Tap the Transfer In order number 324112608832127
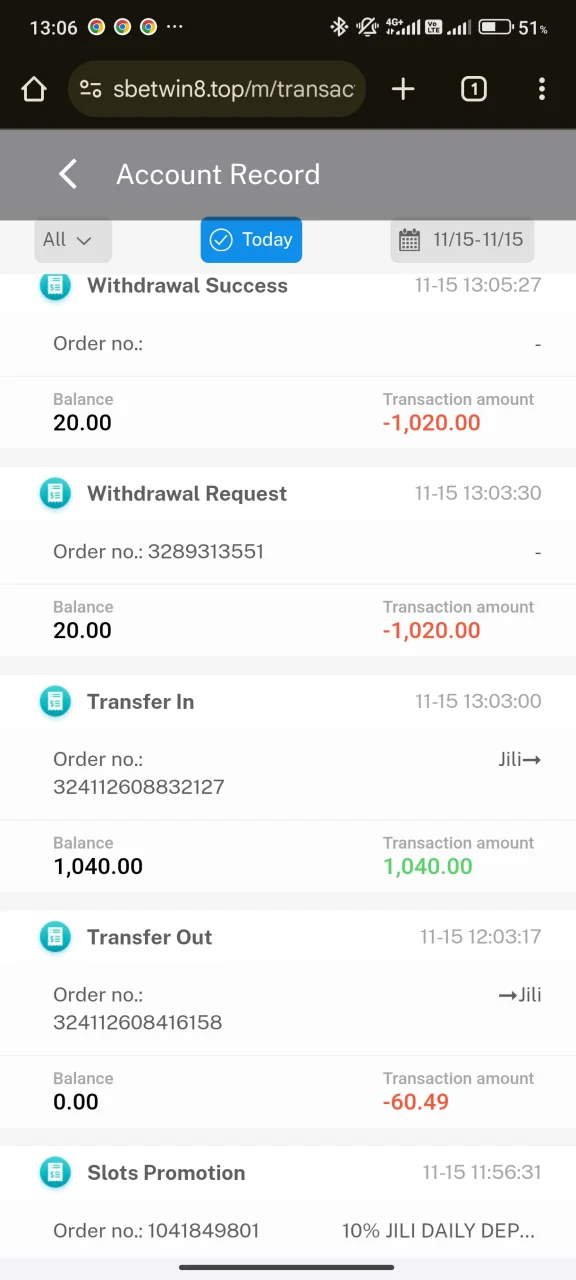The height and width of the screenshot is (1280, 576). tap(138, 787)
